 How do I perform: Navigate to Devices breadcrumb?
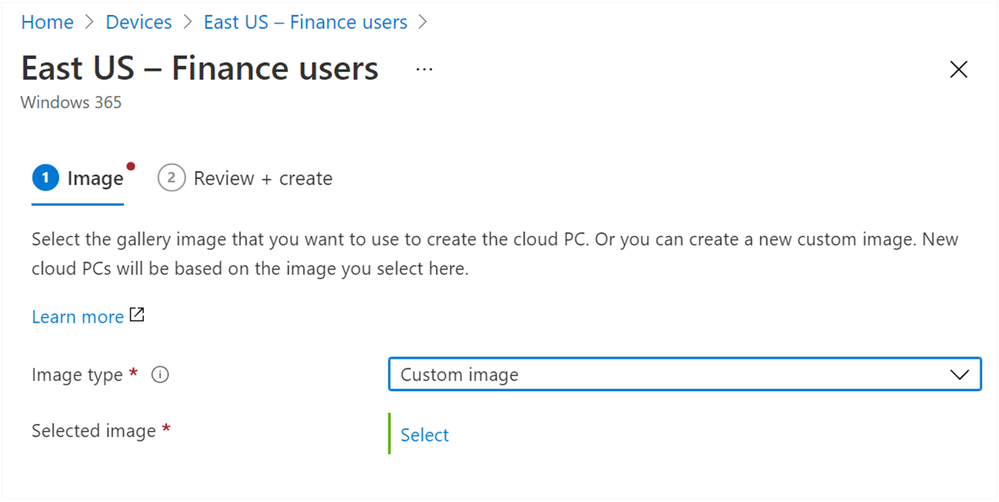pos(138,22)
